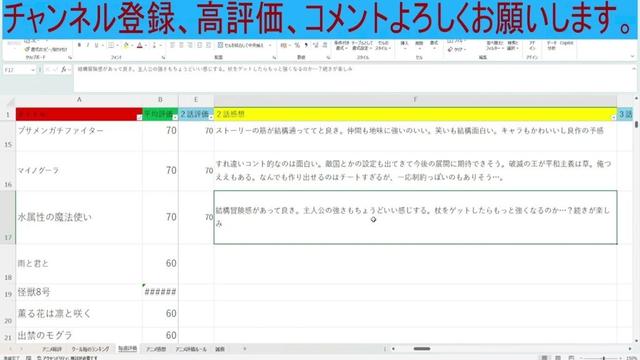Image resolution: width=640 pixels, height=360 pixels.
Task: Select cell ブサメンガチファイター
Action: [x=79, y=136]
